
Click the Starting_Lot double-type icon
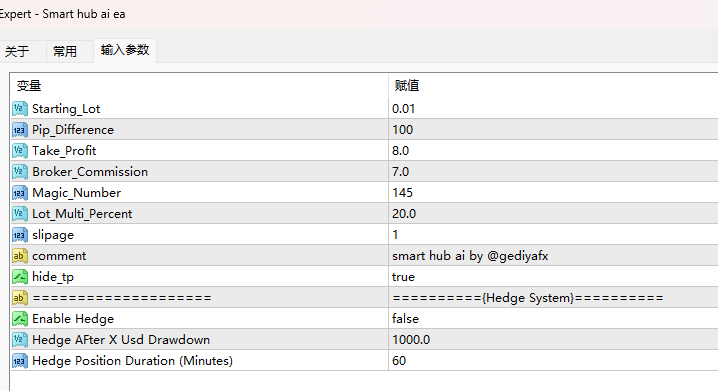(20, 109)
